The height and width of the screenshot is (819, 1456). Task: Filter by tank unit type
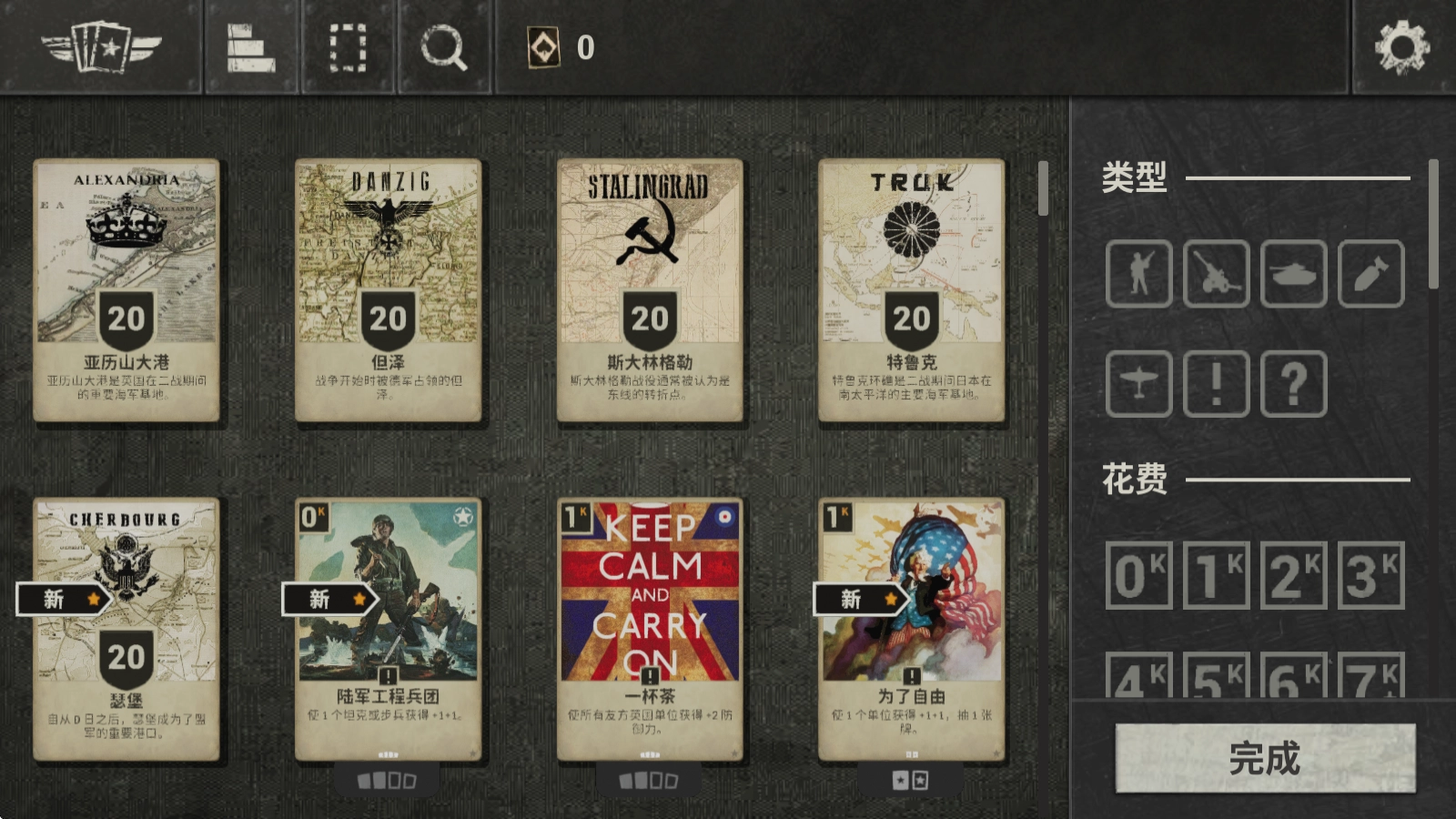[1293, 274]
